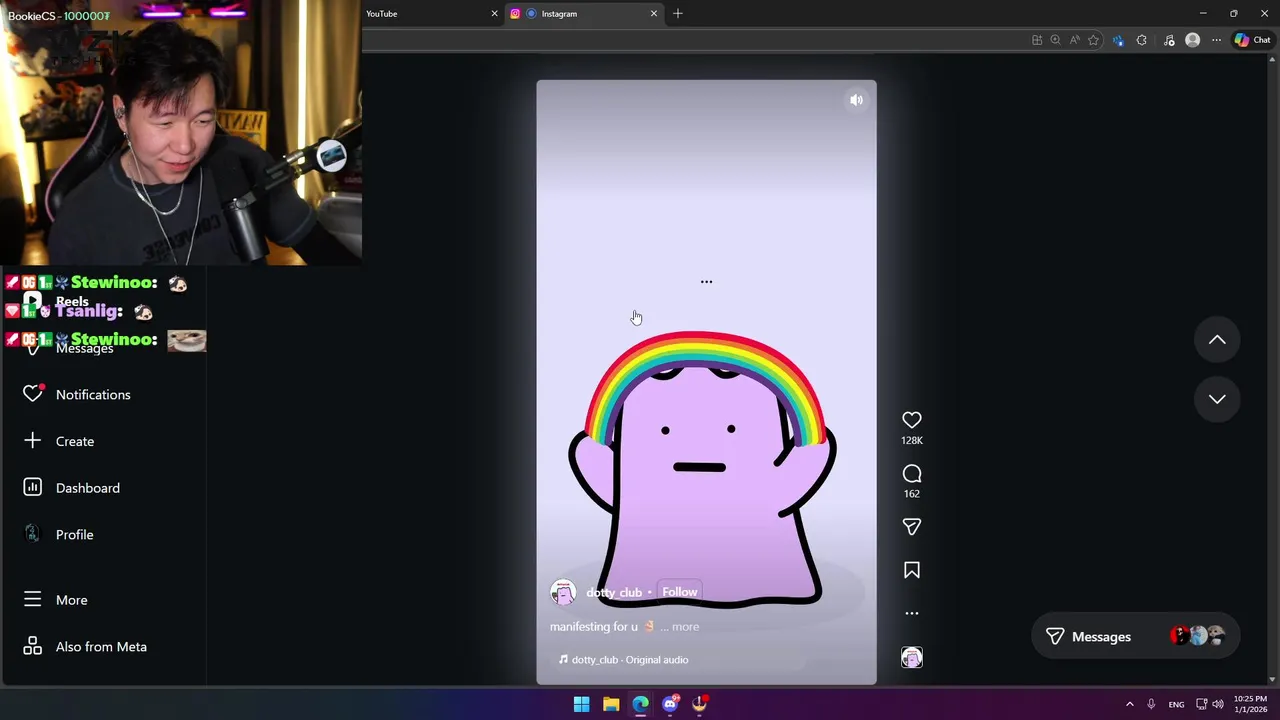Image resolution: width=1280 pixels, height=720 pixels.
Task: Open a new browser tab
Action: (678, 14)
